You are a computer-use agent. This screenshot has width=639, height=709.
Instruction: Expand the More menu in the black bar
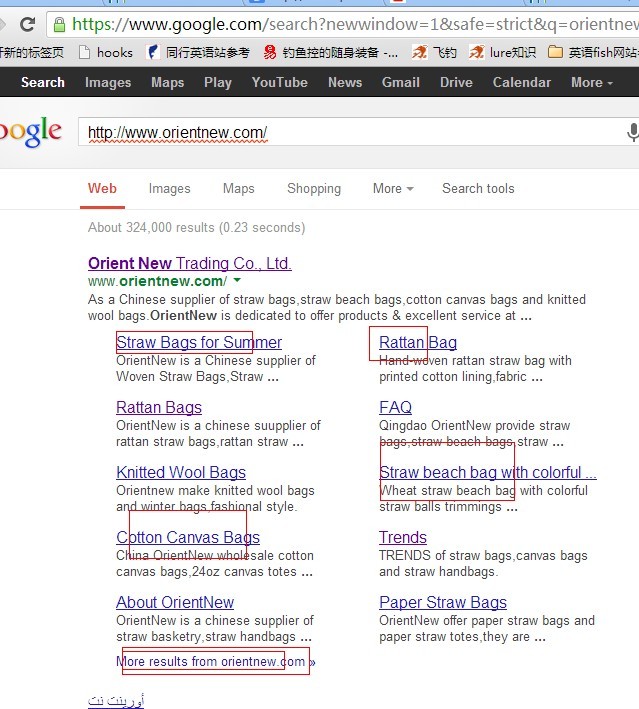pyautogui.click(x=592, y=82)
